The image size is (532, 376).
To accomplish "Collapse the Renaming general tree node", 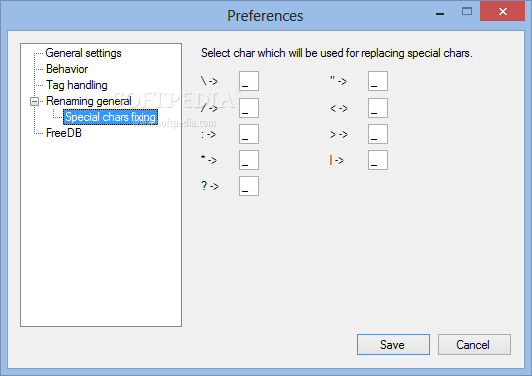I will pyautogui.click(x=34, y=101).
